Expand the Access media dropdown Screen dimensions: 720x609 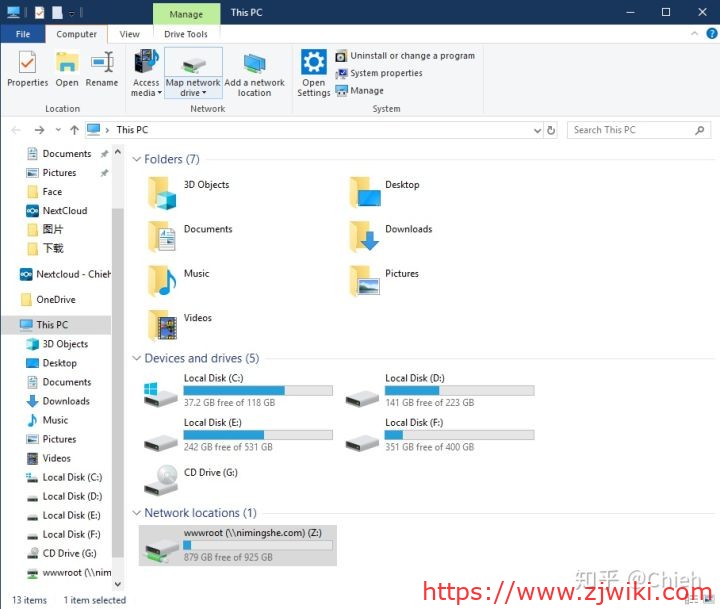click(x=146, y=92)
